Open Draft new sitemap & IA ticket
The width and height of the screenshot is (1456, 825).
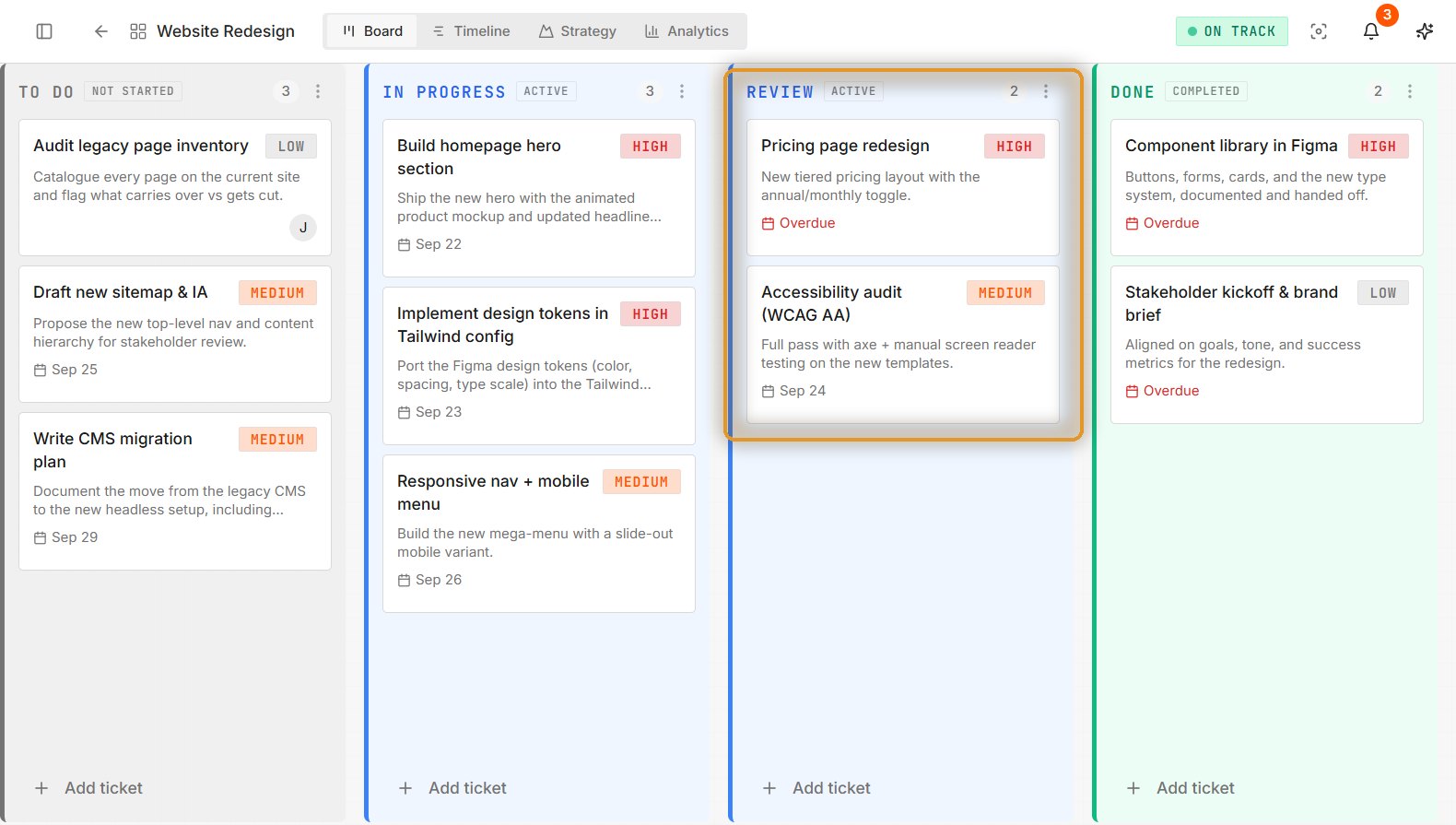click(175, 334)
